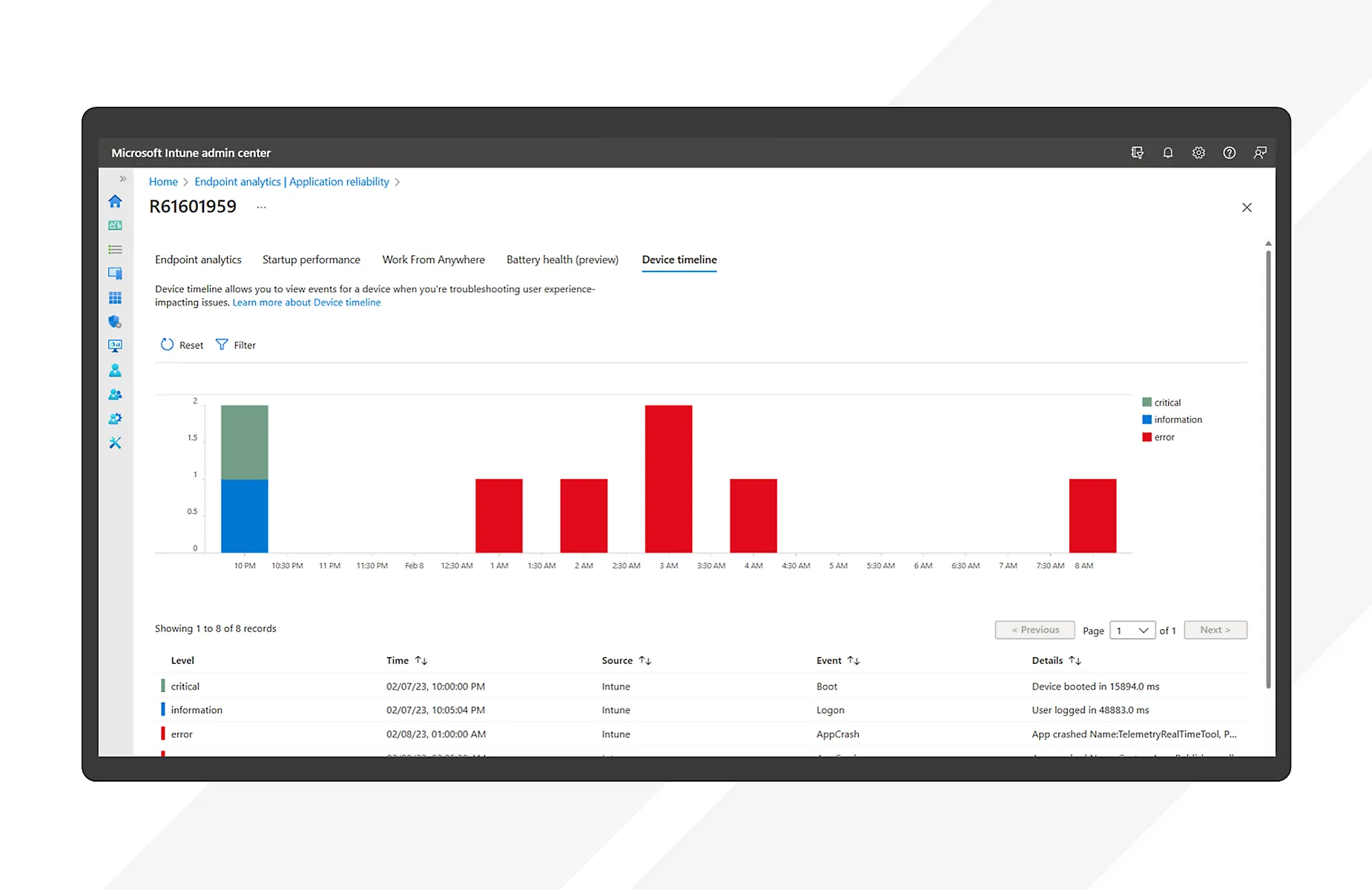Open Troubleshooting tools icon in the sidebar
The width and height of the screenshot is (1372, 890).
click(115, 443)
